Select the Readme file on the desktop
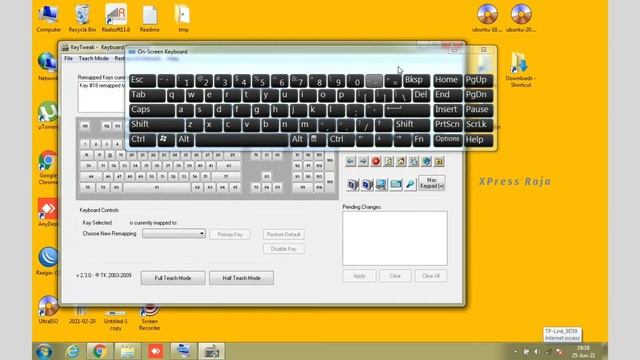This screenshot has height=360, width=640. (x=150, y=18)
